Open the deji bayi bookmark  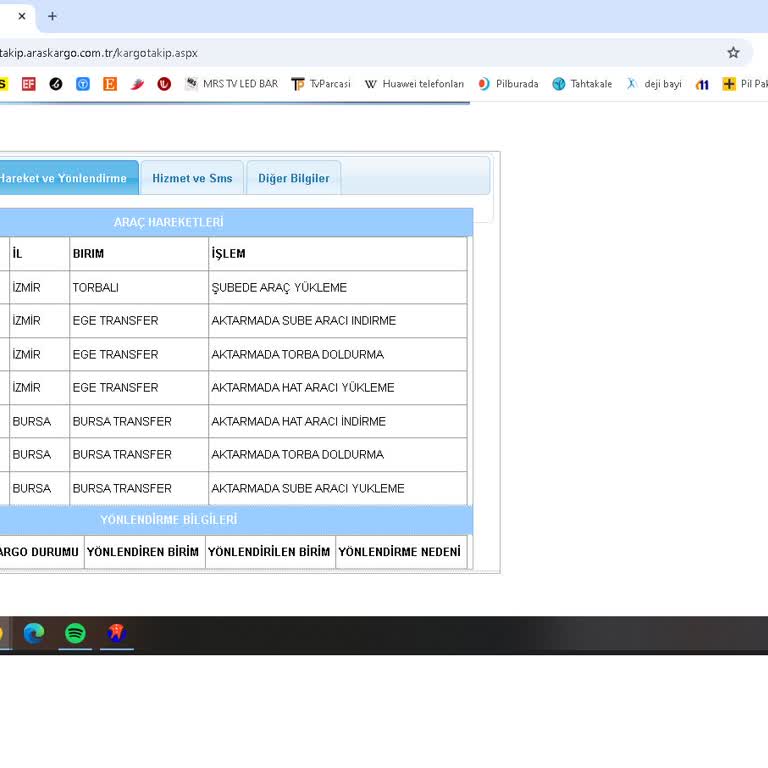654,84
